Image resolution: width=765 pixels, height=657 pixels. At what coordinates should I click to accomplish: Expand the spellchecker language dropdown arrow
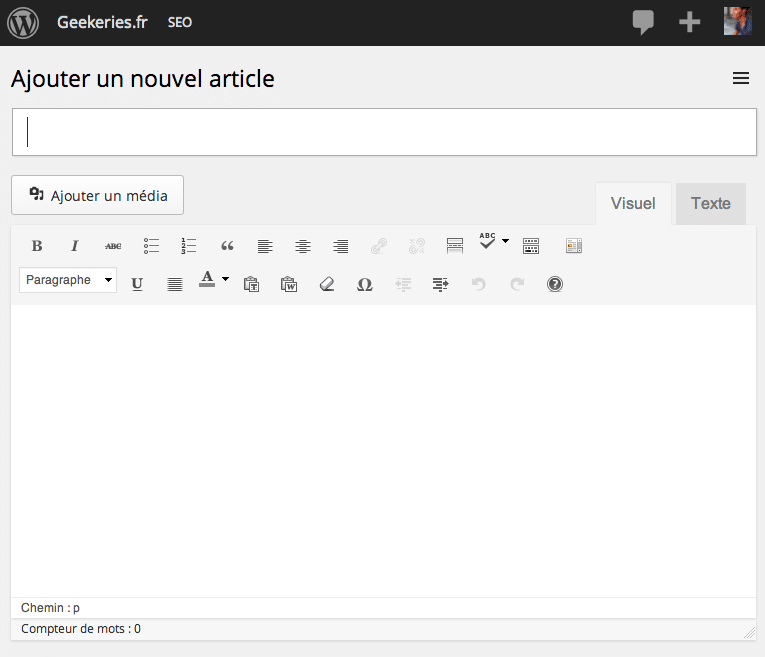tap(505, 241)
